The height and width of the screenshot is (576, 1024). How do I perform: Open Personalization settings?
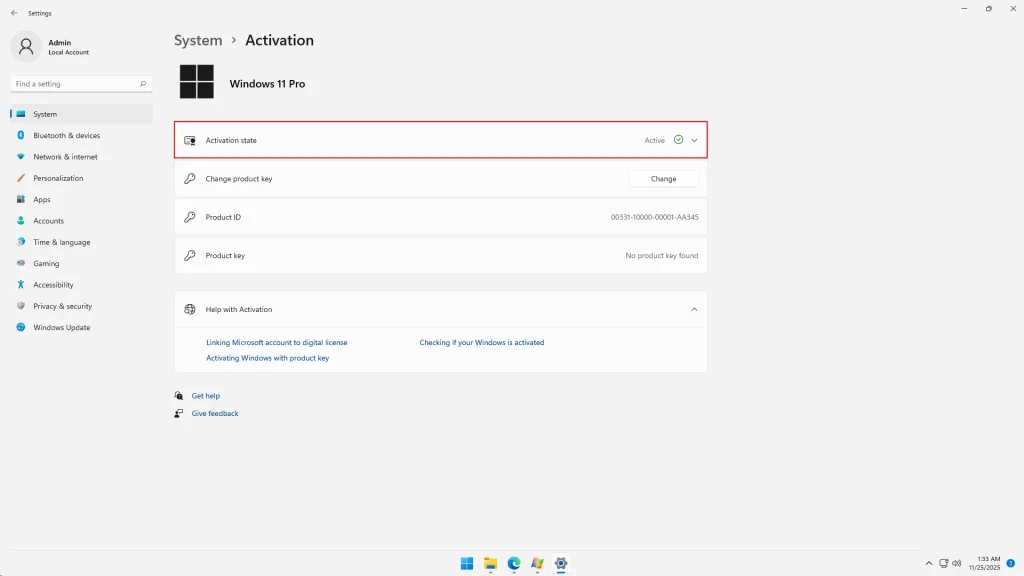[60, 177]
